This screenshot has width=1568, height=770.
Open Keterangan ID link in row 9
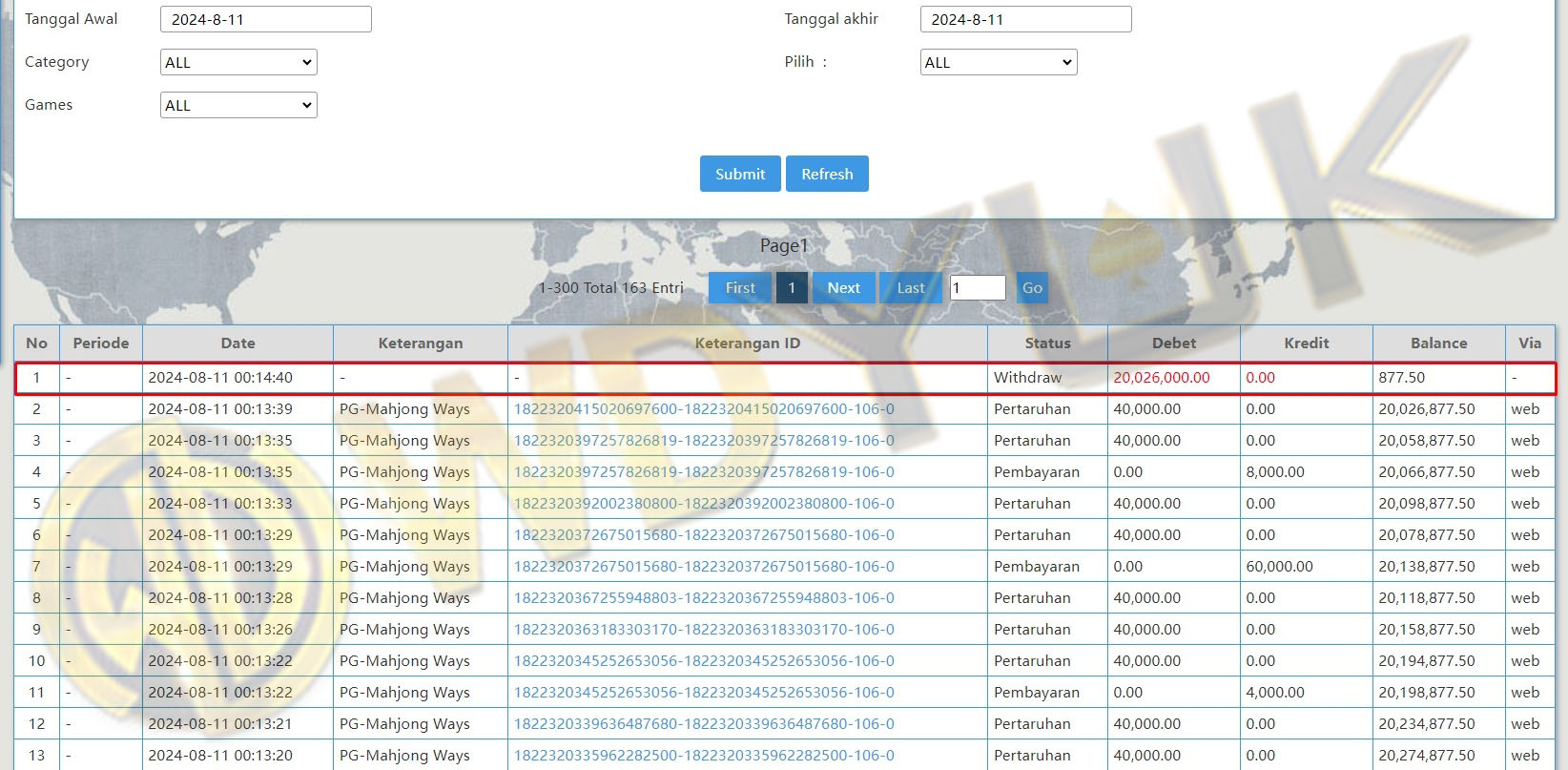[704, 629]
